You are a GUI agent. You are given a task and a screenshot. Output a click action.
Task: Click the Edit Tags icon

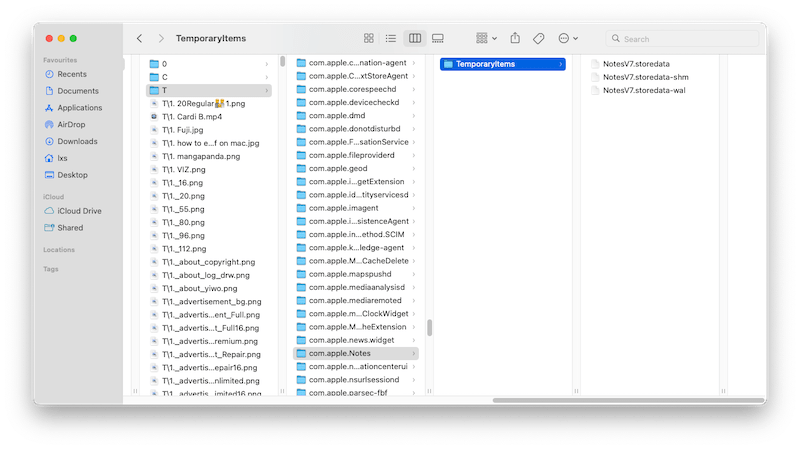538,39
